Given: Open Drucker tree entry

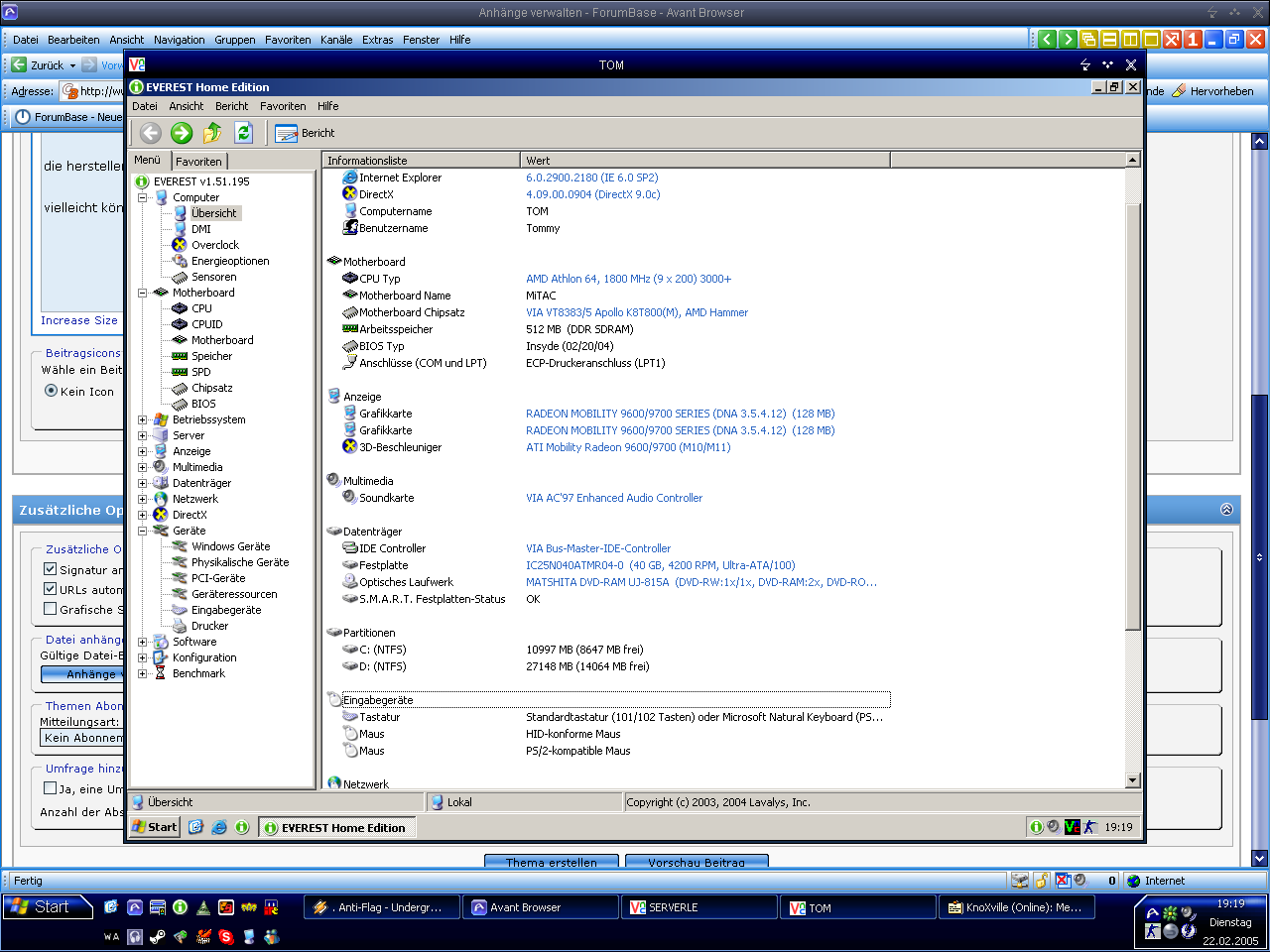Looking at the screenshot, I should pyautogui.click(x=210, y=626).
